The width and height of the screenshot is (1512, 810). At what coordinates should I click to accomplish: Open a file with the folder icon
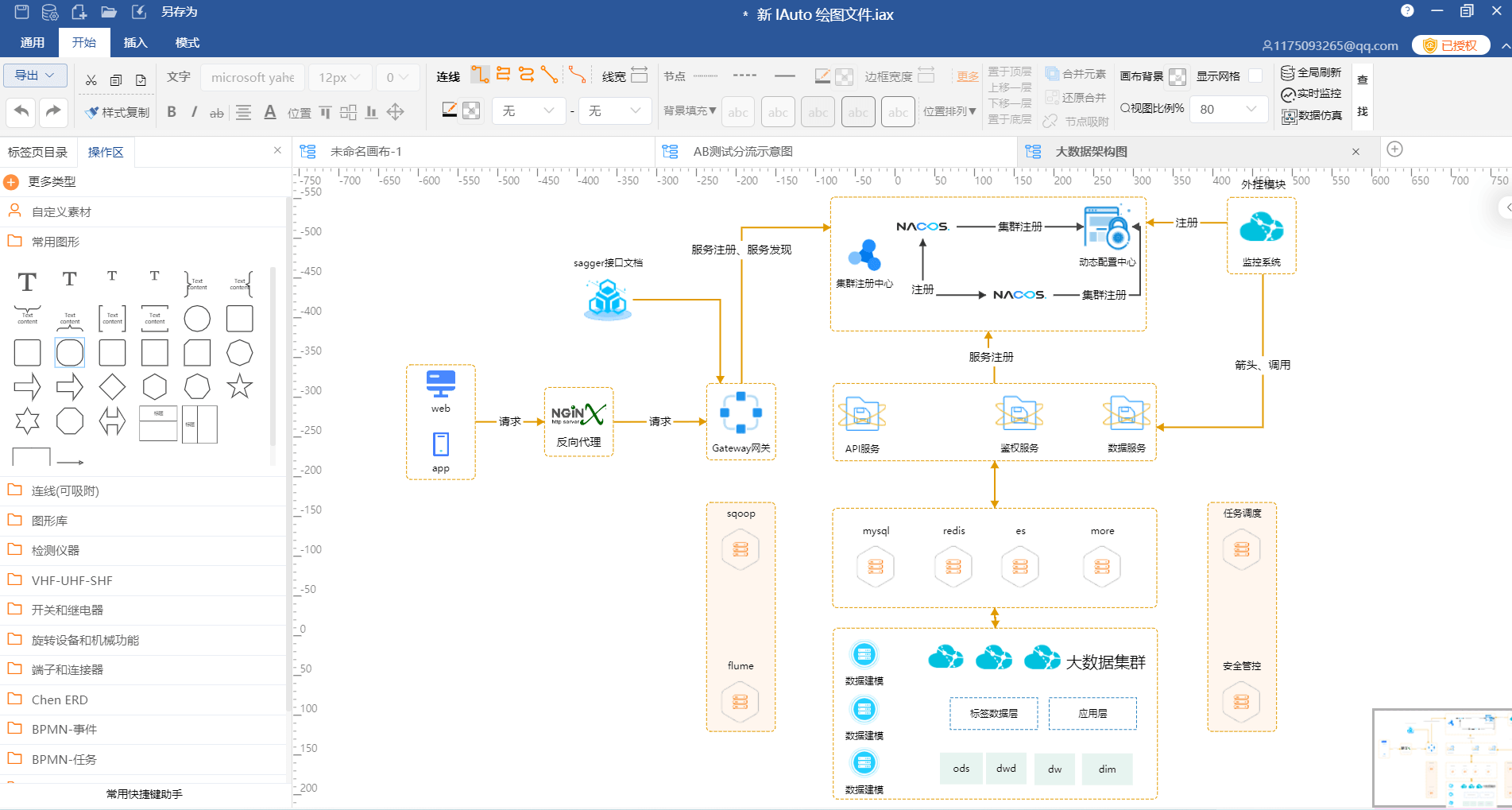(x=109, y=12)
